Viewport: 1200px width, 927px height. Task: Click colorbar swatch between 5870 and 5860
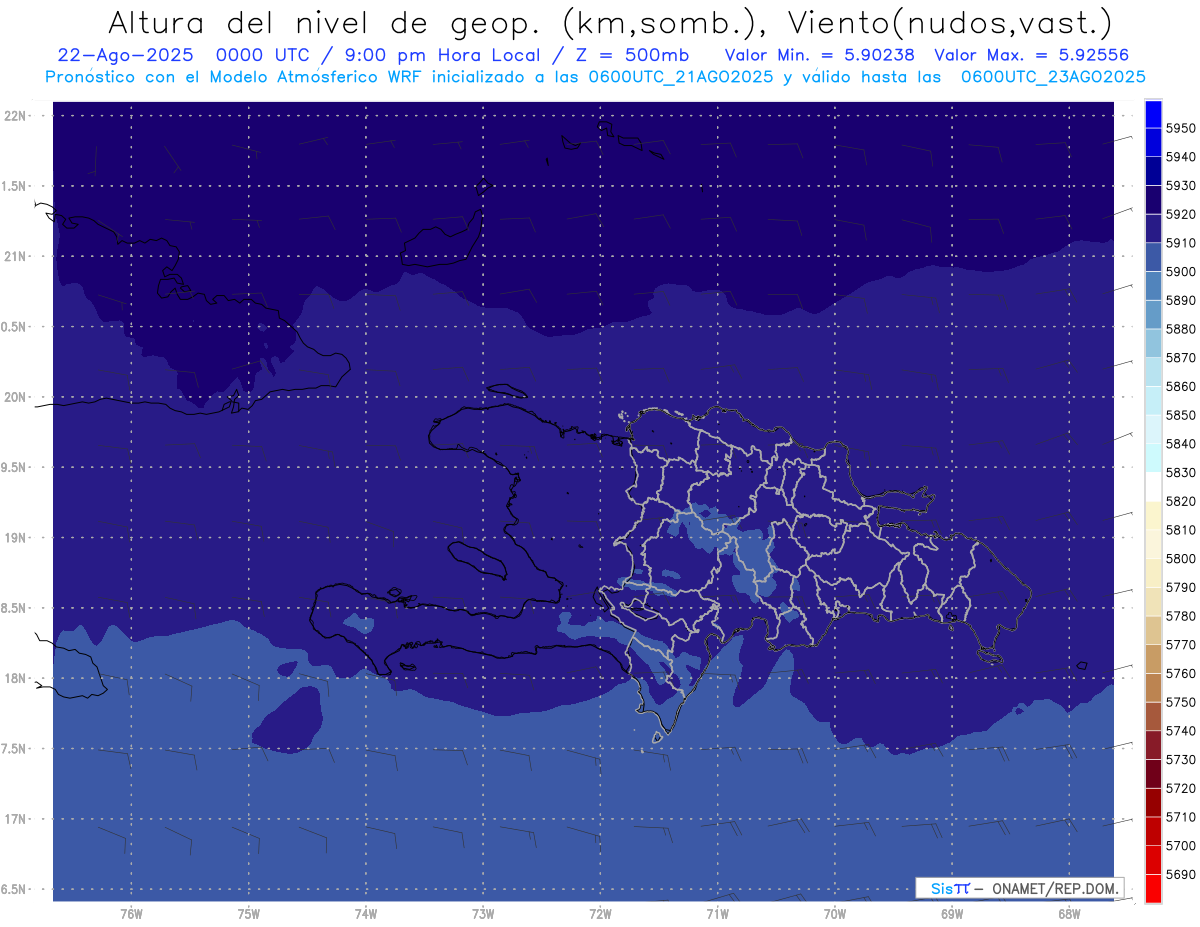1152,372
